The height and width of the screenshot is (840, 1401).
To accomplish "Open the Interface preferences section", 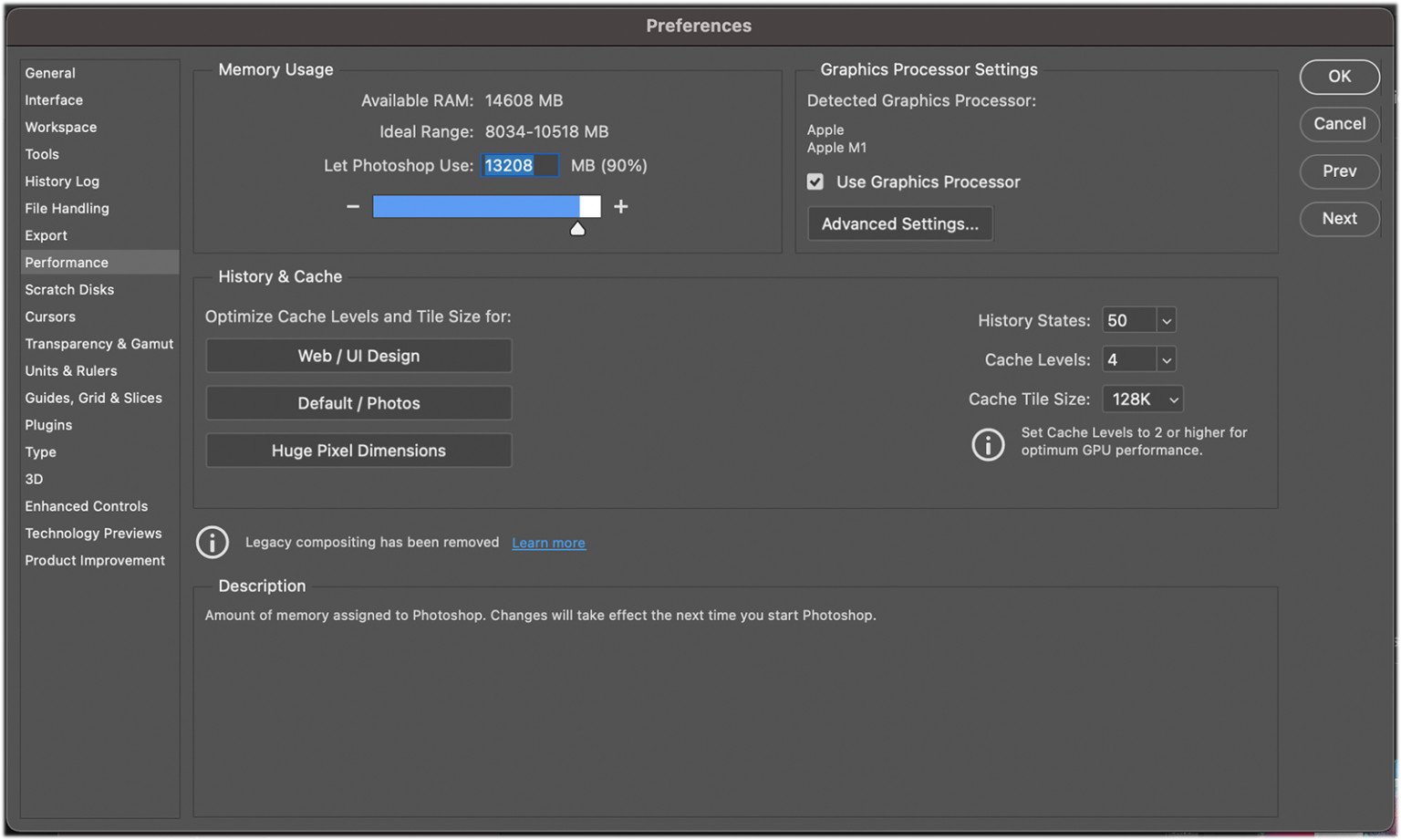I will 54,100.
